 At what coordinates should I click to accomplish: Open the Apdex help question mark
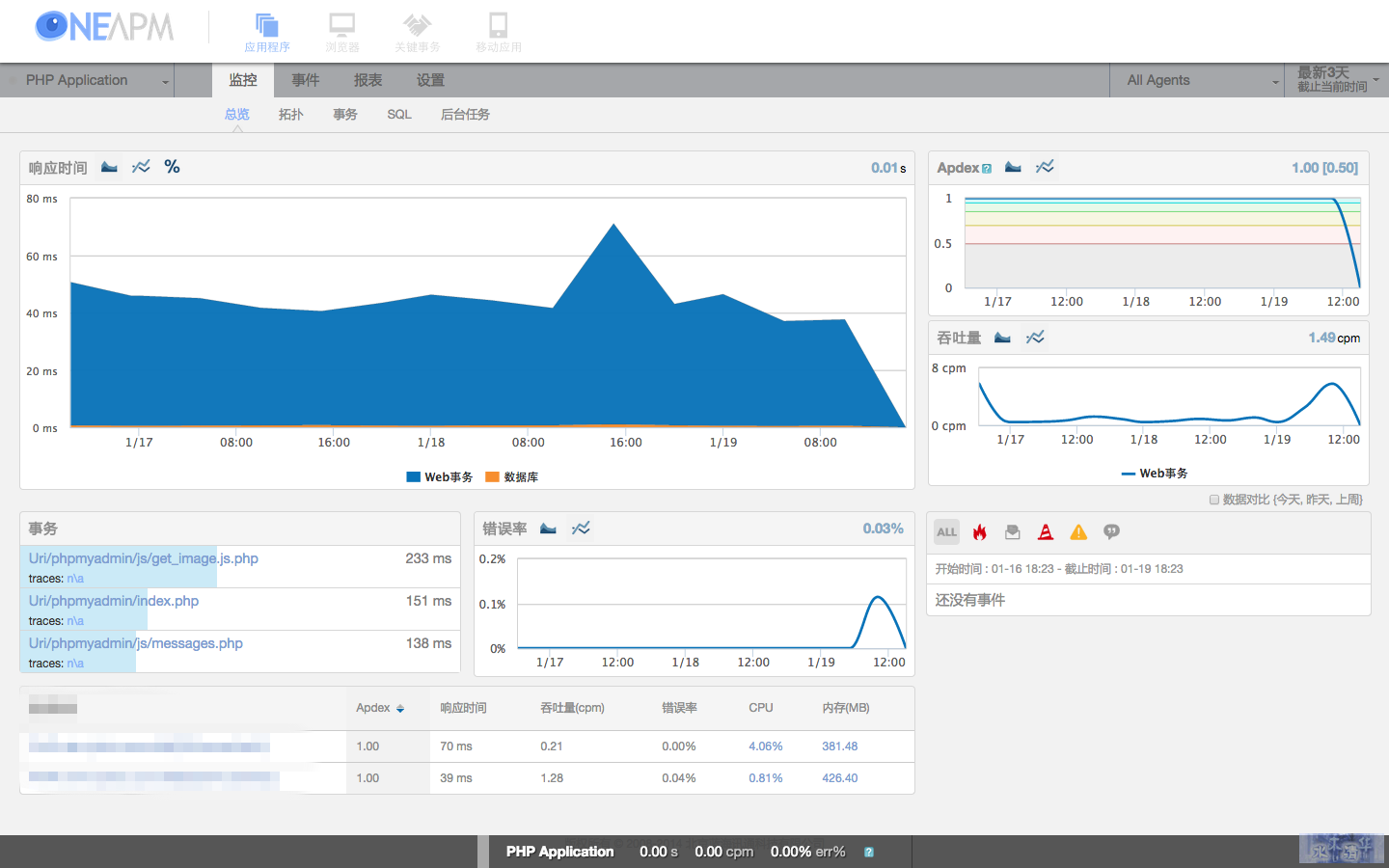[x=987, y=169]
